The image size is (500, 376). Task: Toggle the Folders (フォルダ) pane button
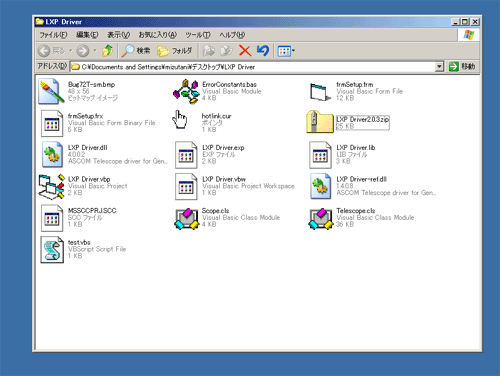pyautogui.click(x=174, y=51)
